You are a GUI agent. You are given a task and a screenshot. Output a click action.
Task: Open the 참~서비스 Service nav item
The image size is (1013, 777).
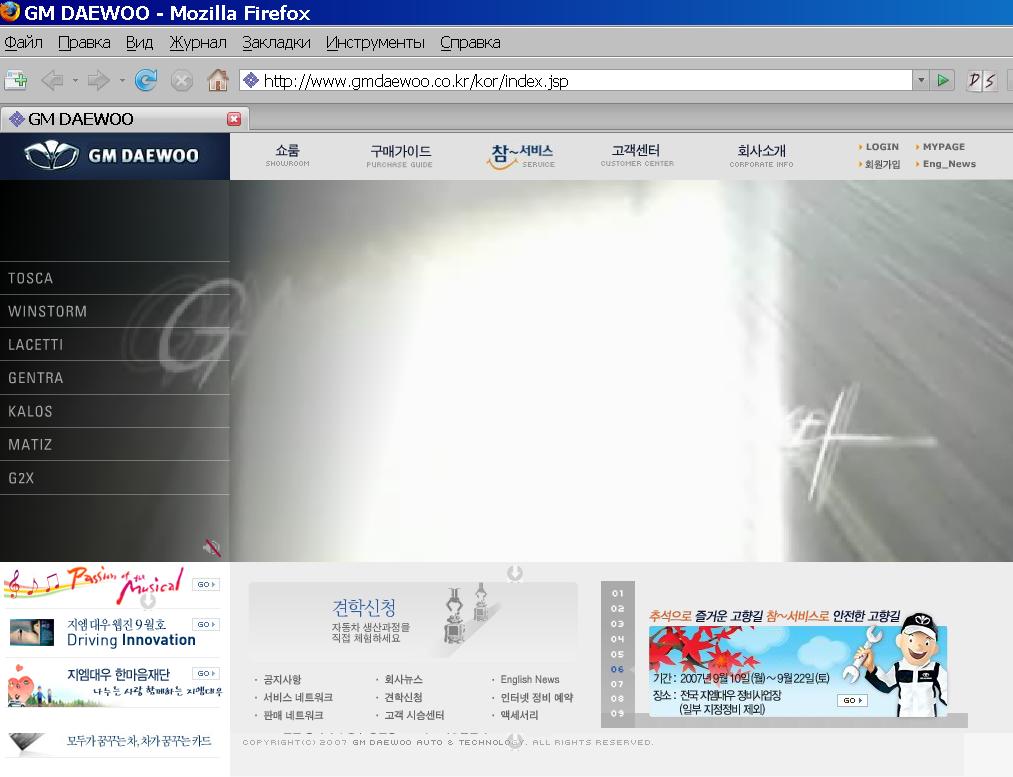(x=521, y=156)
